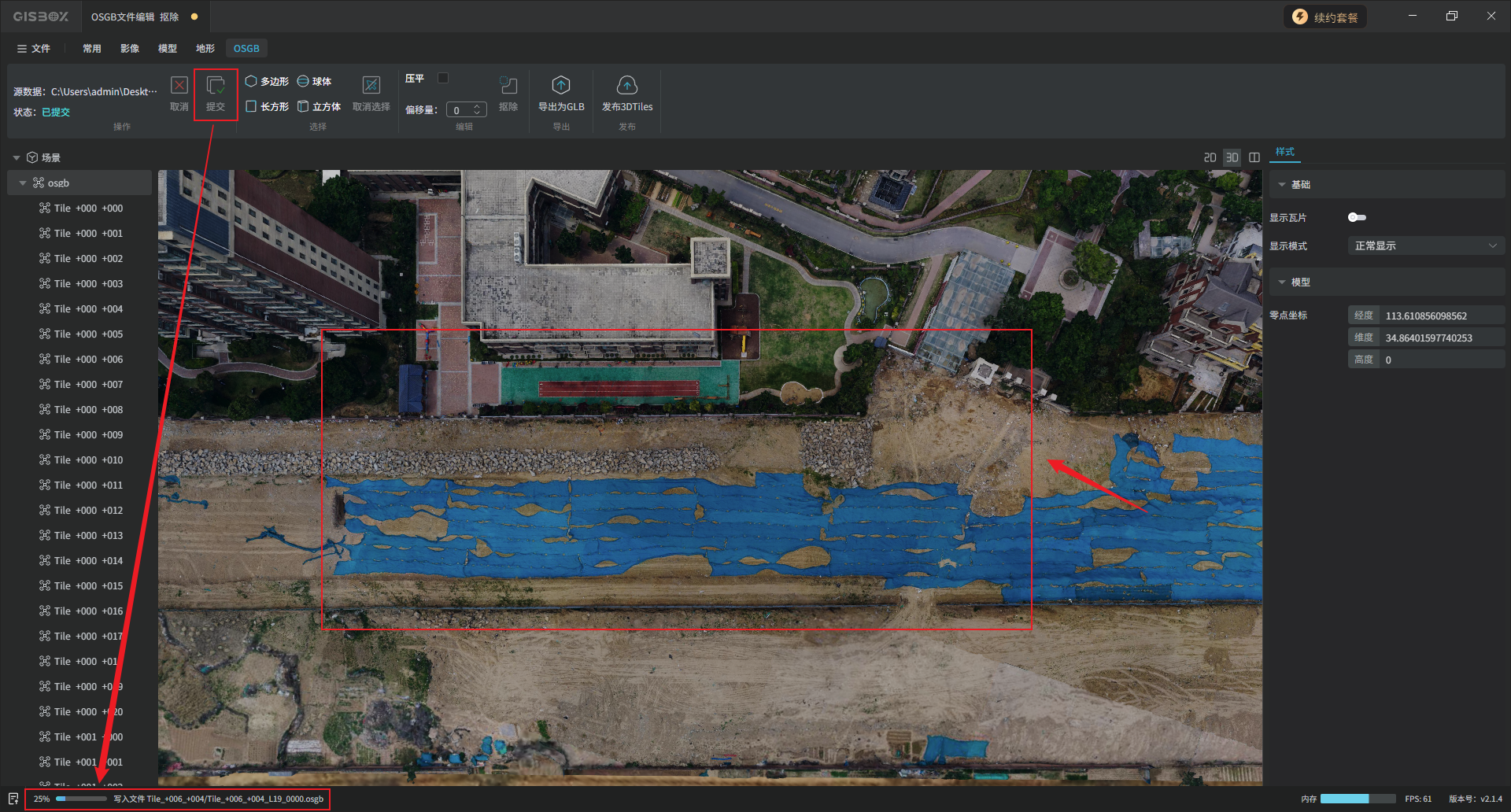The image size is (1511, 812).
Task: Collapse the 基础 section
Action: pos(1282,185)
